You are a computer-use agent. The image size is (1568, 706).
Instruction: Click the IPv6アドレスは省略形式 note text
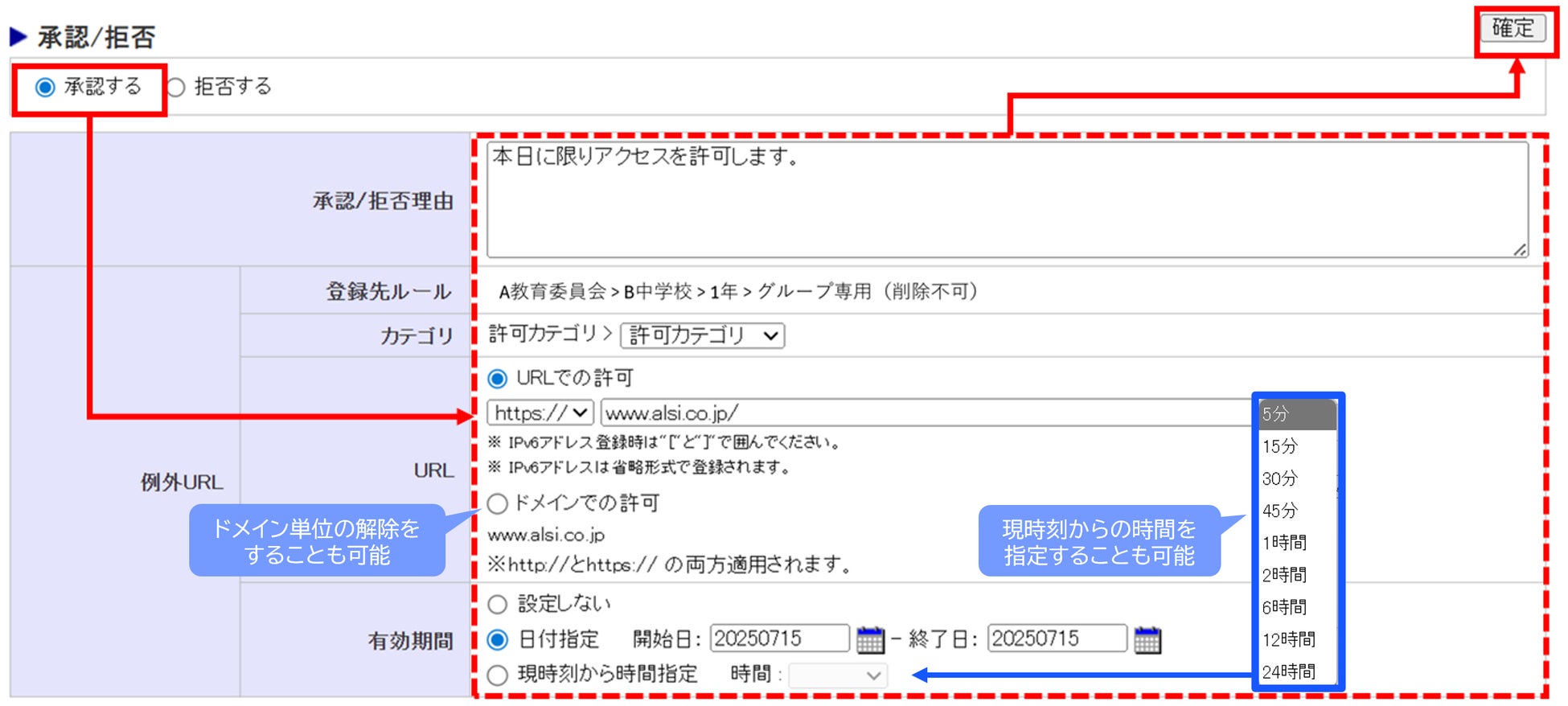point(639,467)
